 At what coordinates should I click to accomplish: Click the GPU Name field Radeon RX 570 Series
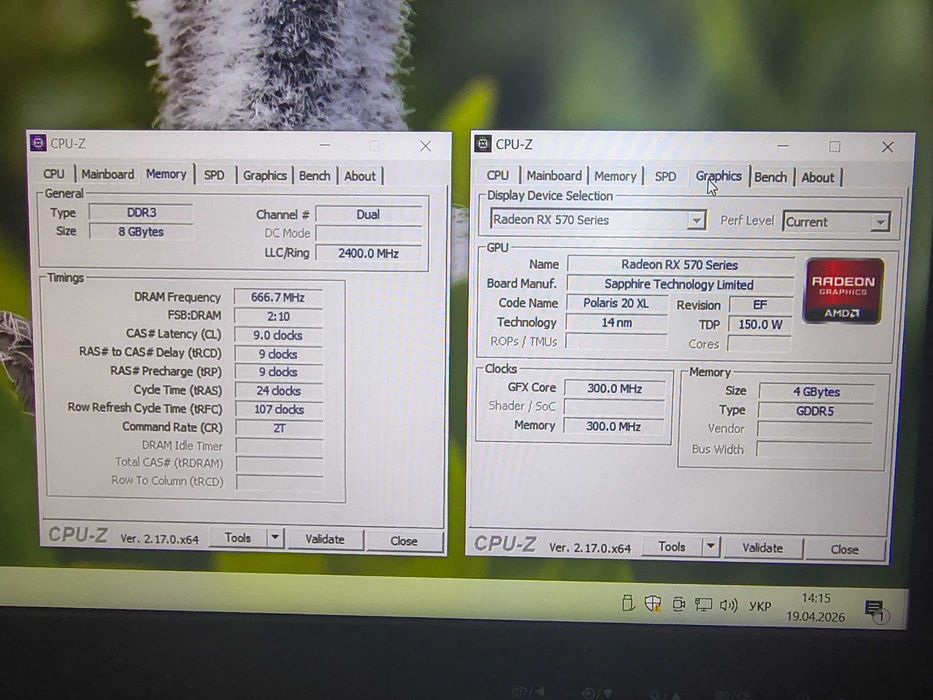coord(680,265)
